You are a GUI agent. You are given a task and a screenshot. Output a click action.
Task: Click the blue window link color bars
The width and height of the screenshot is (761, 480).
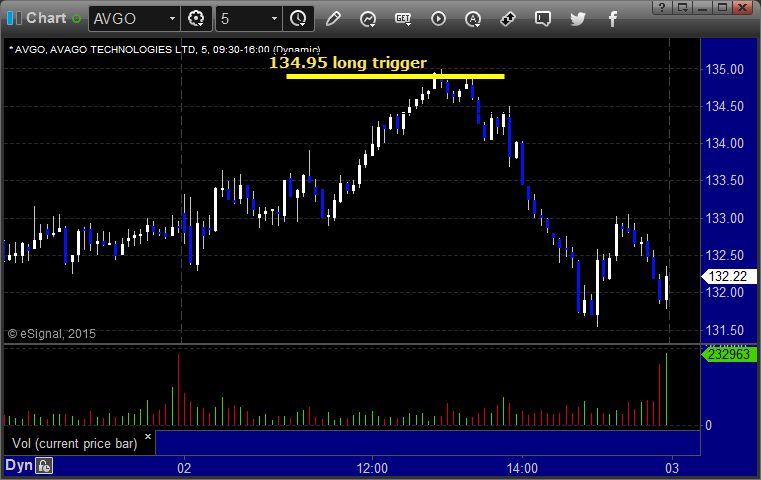coord(14,18)
